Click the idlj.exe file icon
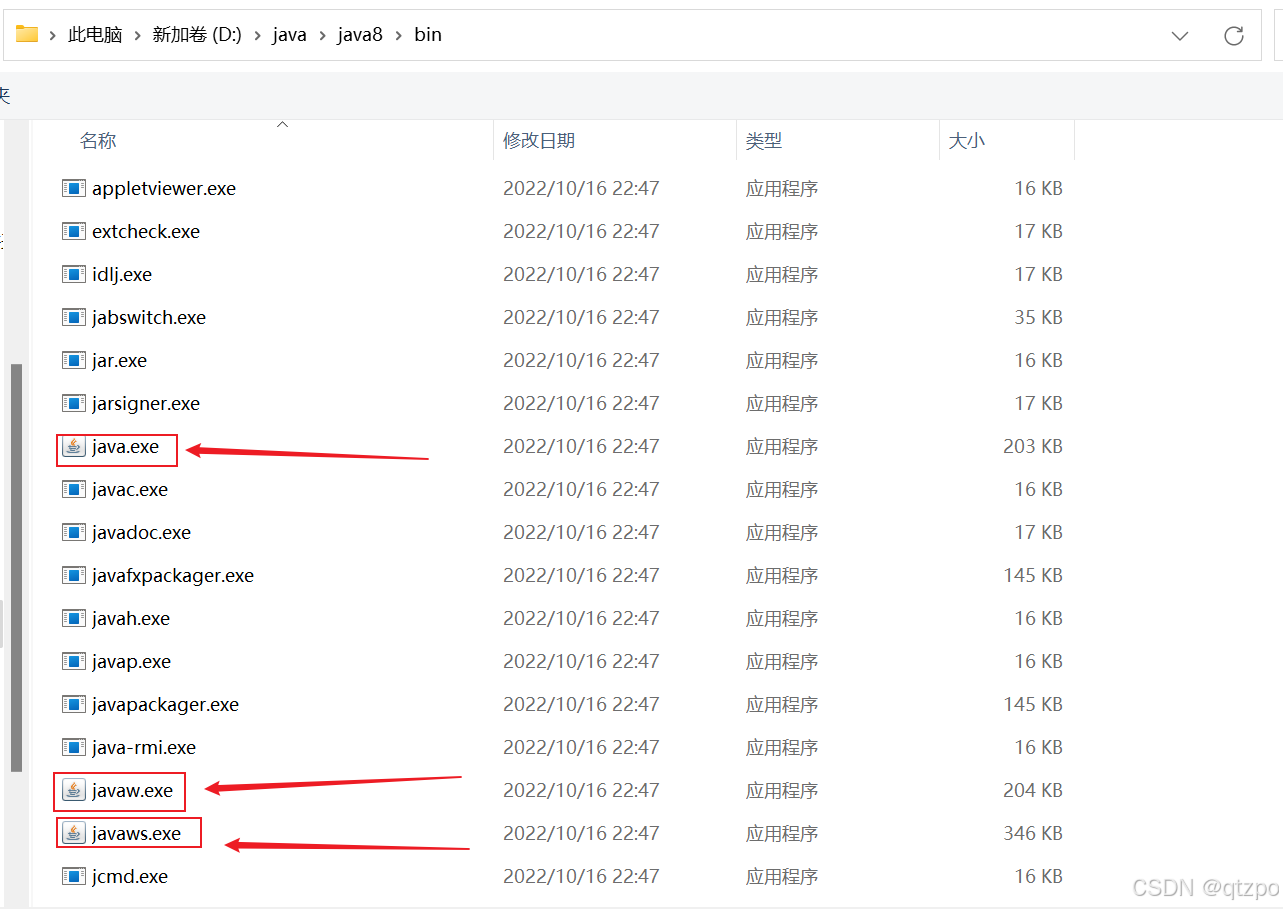The height and width of the screenshot is (909, 1283). tap(73, 274)
